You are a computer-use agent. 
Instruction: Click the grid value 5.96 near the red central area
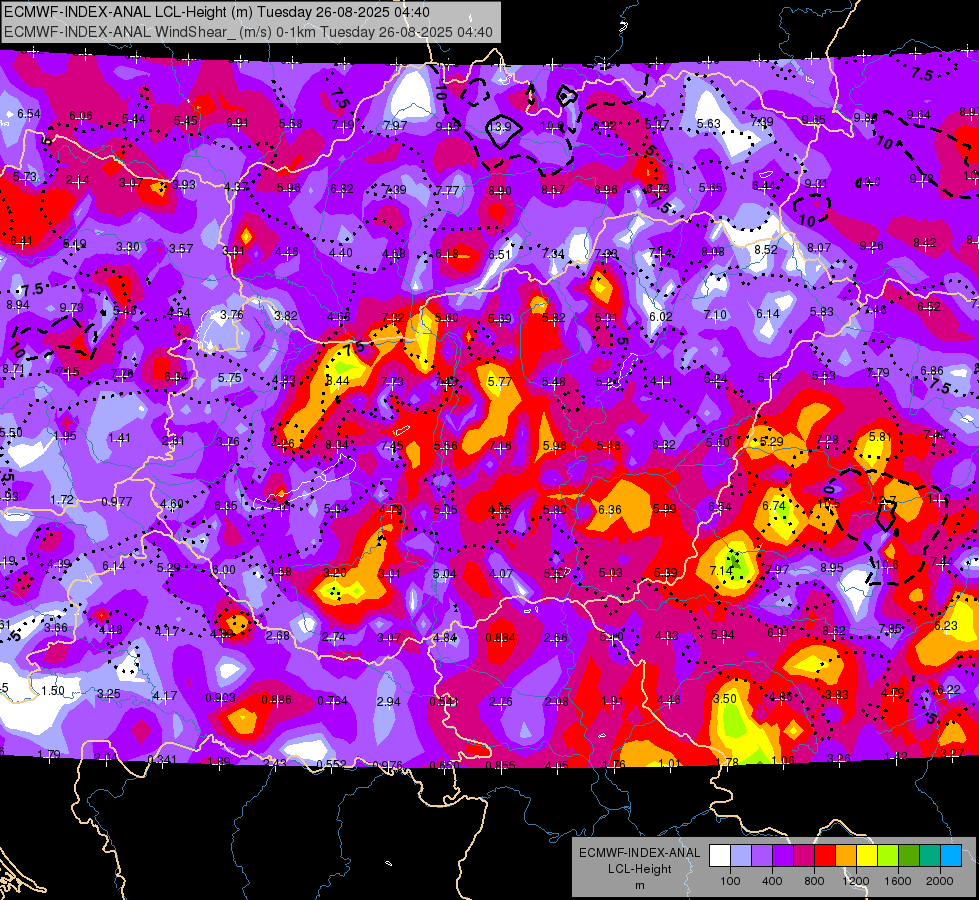tap(554, 446)
